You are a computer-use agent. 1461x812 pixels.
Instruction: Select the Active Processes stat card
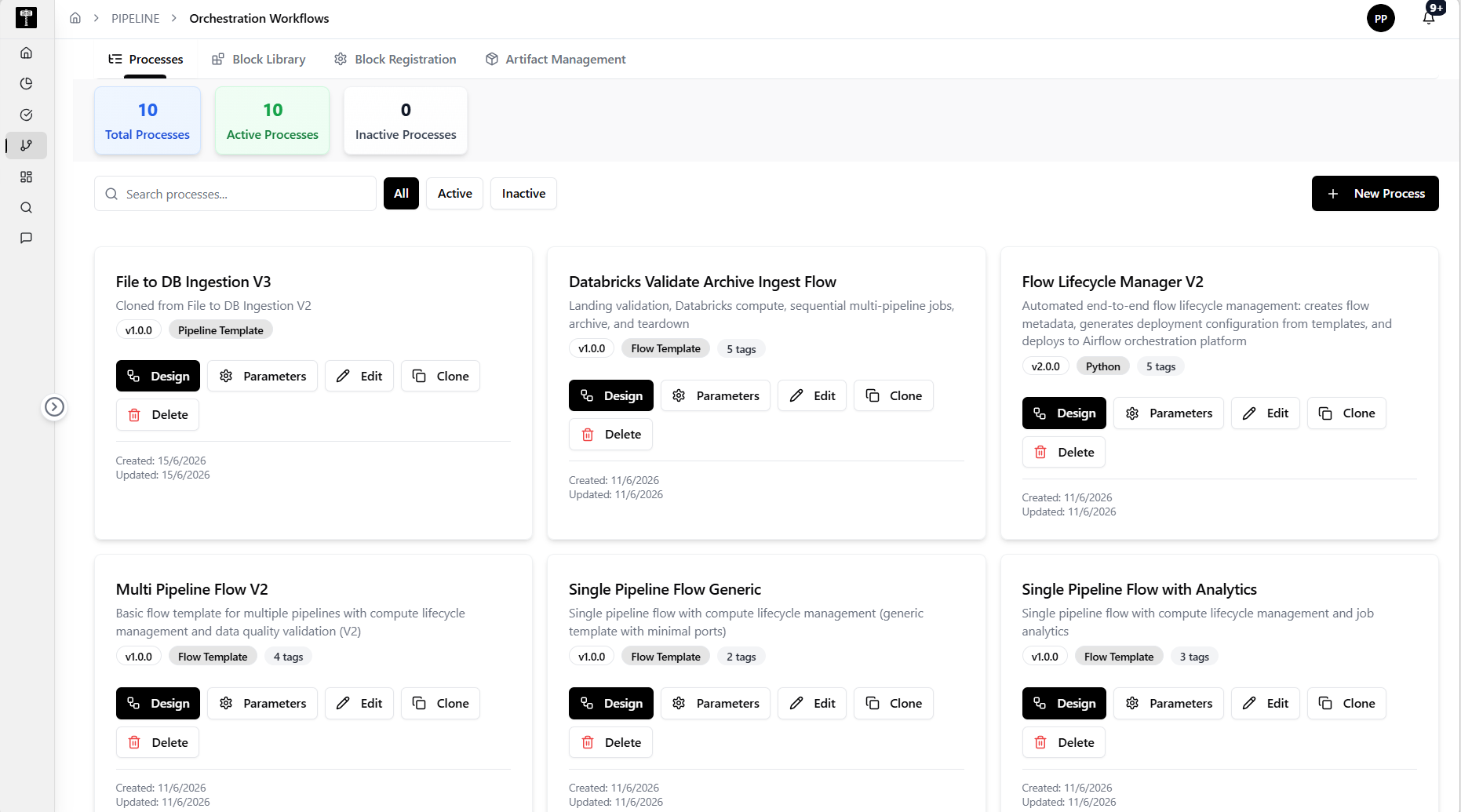click(x=272, y=121)
